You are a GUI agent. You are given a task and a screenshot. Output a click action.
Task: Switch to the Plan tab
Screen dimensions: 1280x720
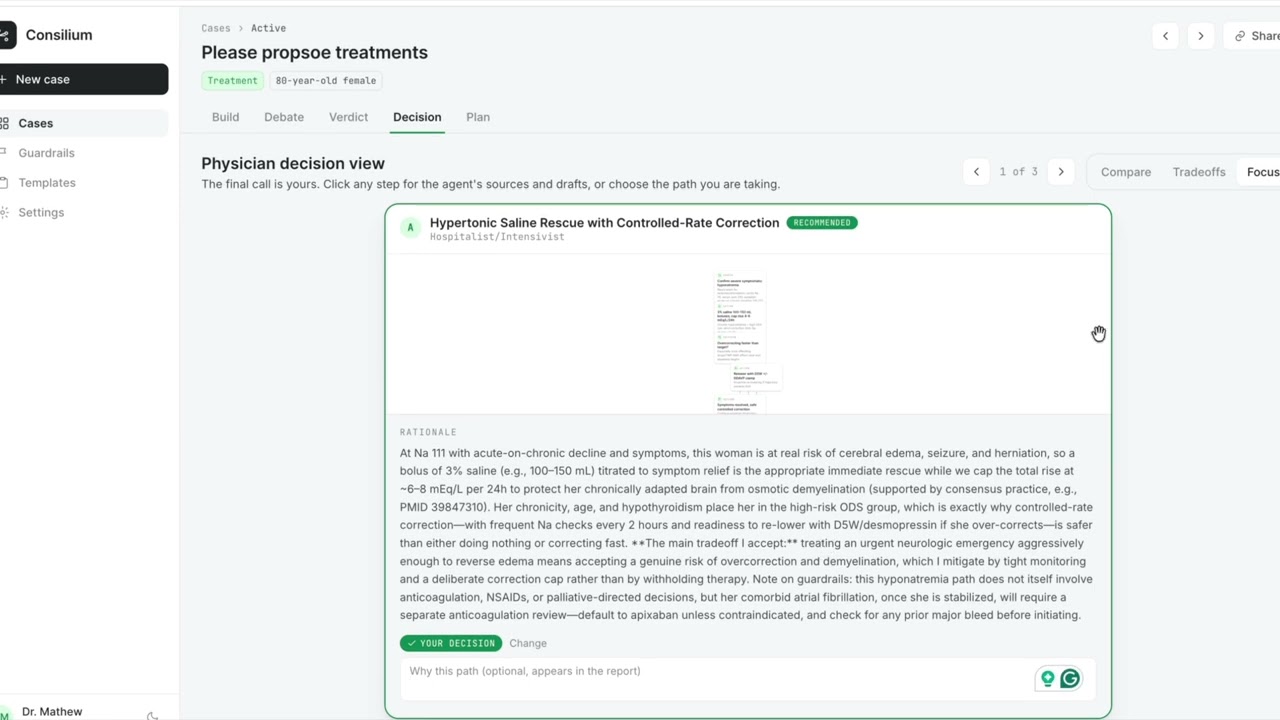tap(478, 117)
